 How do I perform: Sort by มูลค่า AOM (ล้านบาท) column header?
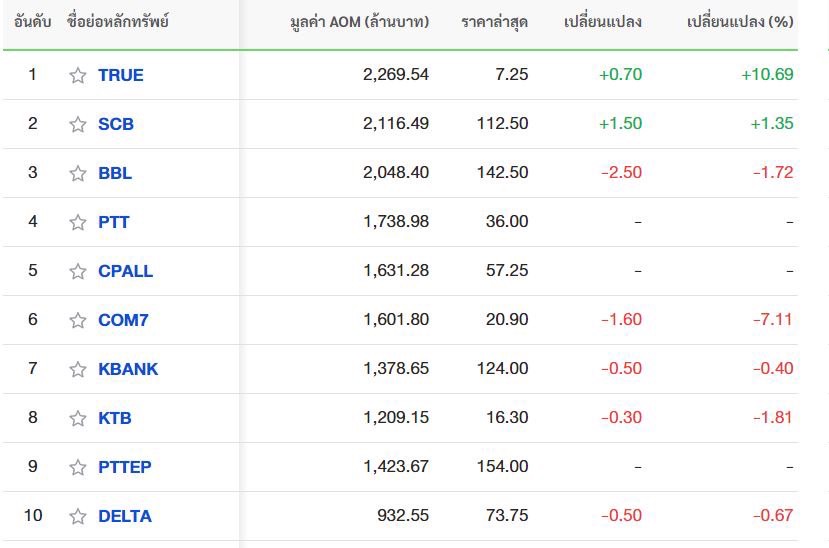pos(360,22)
